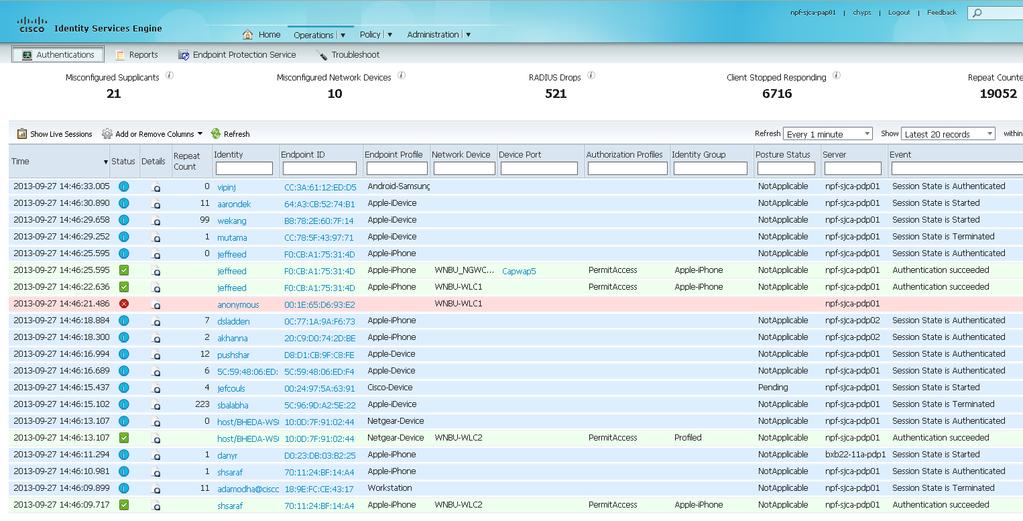Image resolution: width=1023 pixels, height=521 pixels.
Task: Click blue info status icon for vipinj
Action: [x=124, y=186]
